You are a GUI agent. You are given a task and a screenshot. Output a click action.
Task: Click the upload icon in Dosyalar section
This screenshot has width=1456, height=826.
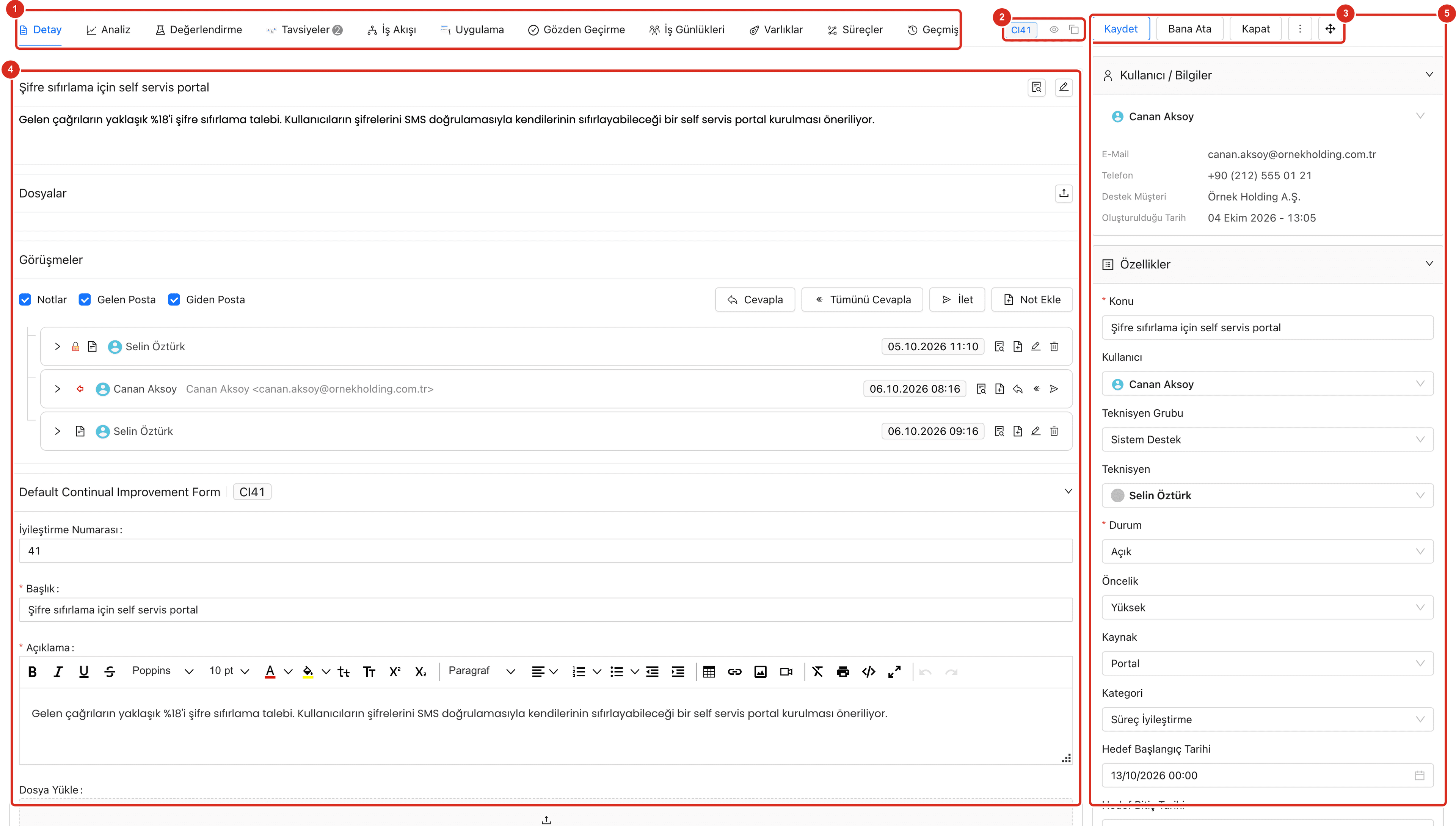tap(1063, 193)
